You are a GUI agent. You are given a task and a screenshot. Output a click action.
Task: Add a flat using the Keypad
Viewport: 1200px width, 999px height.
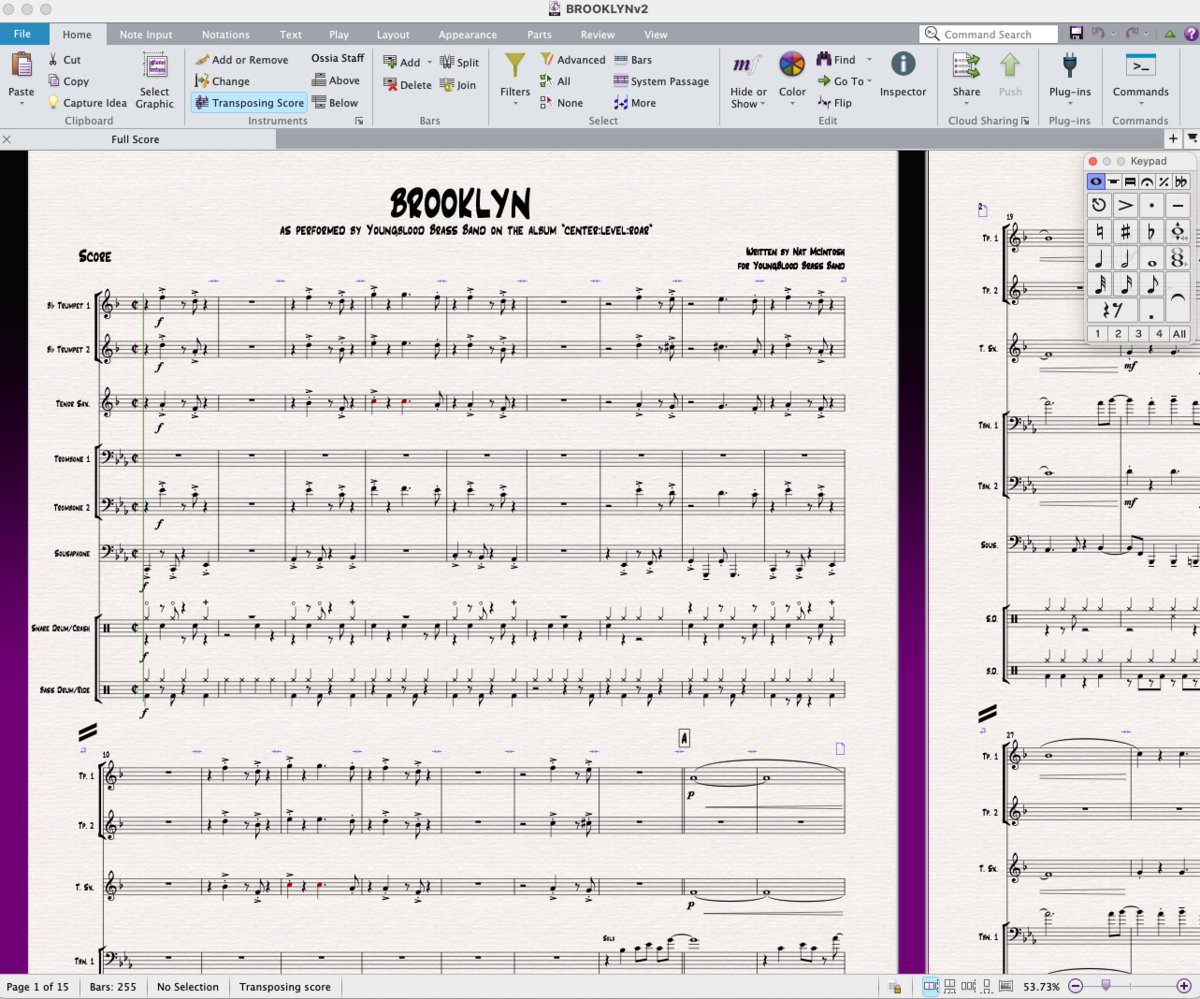[x=1151, y=231]
